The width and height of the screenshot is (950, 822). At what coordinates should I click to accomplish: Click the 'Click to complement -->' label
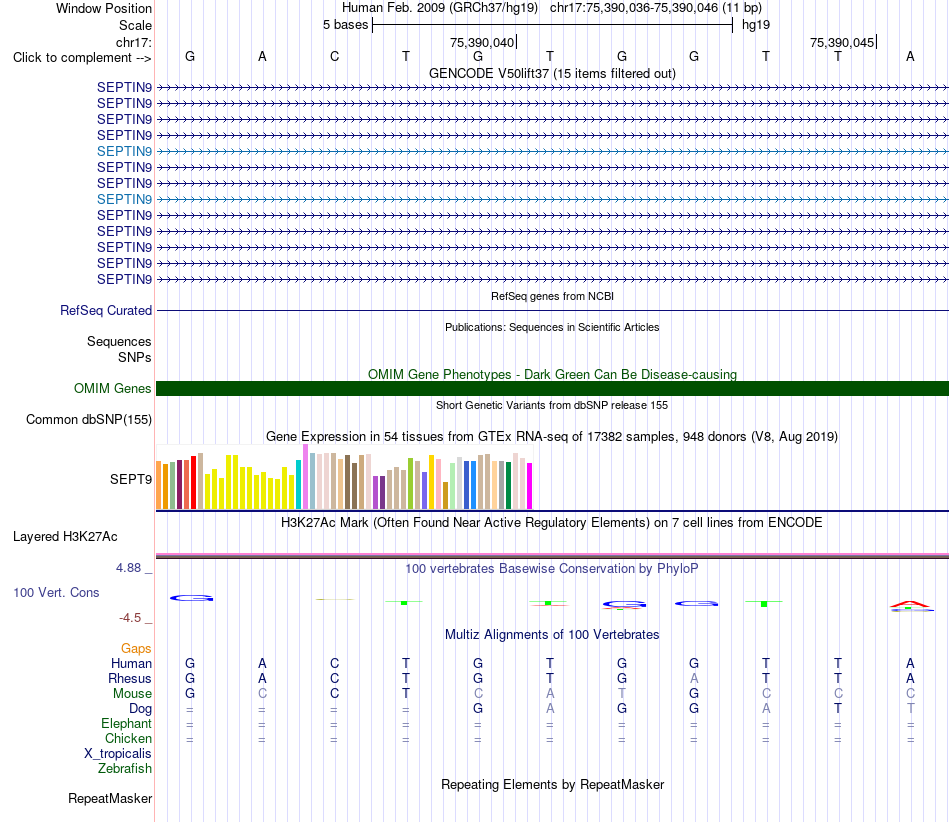coord(82,58)
